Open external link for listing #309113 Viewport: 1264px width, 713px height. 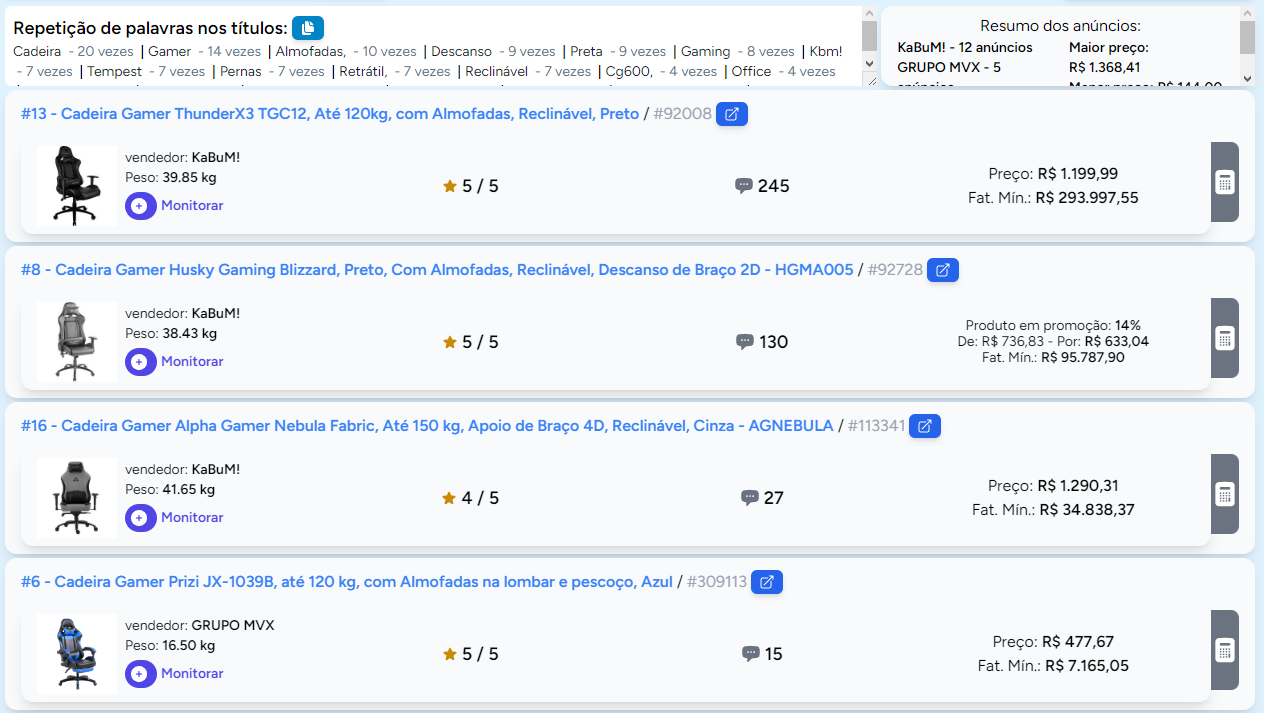767,582
